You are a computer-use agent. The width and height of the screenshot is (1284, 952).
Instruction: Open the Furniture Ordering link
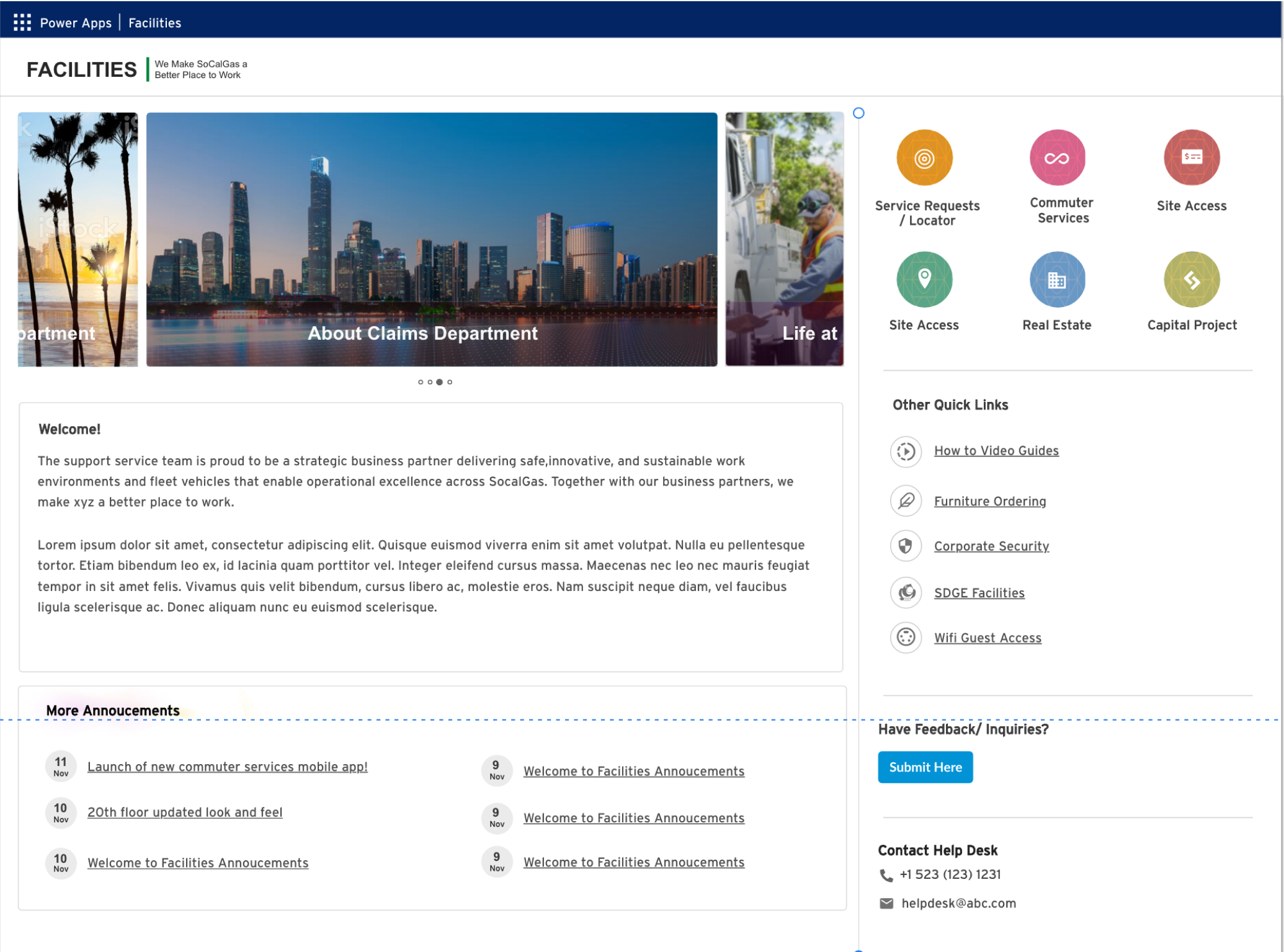click(x=989, y=501)
